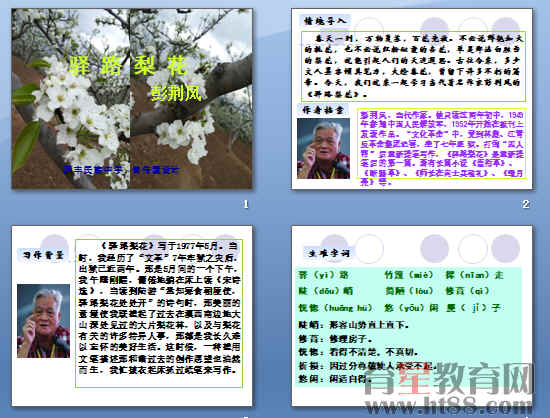
Task: Click the definition line for 陡峭 on slide 4
Action: point(354,325)
